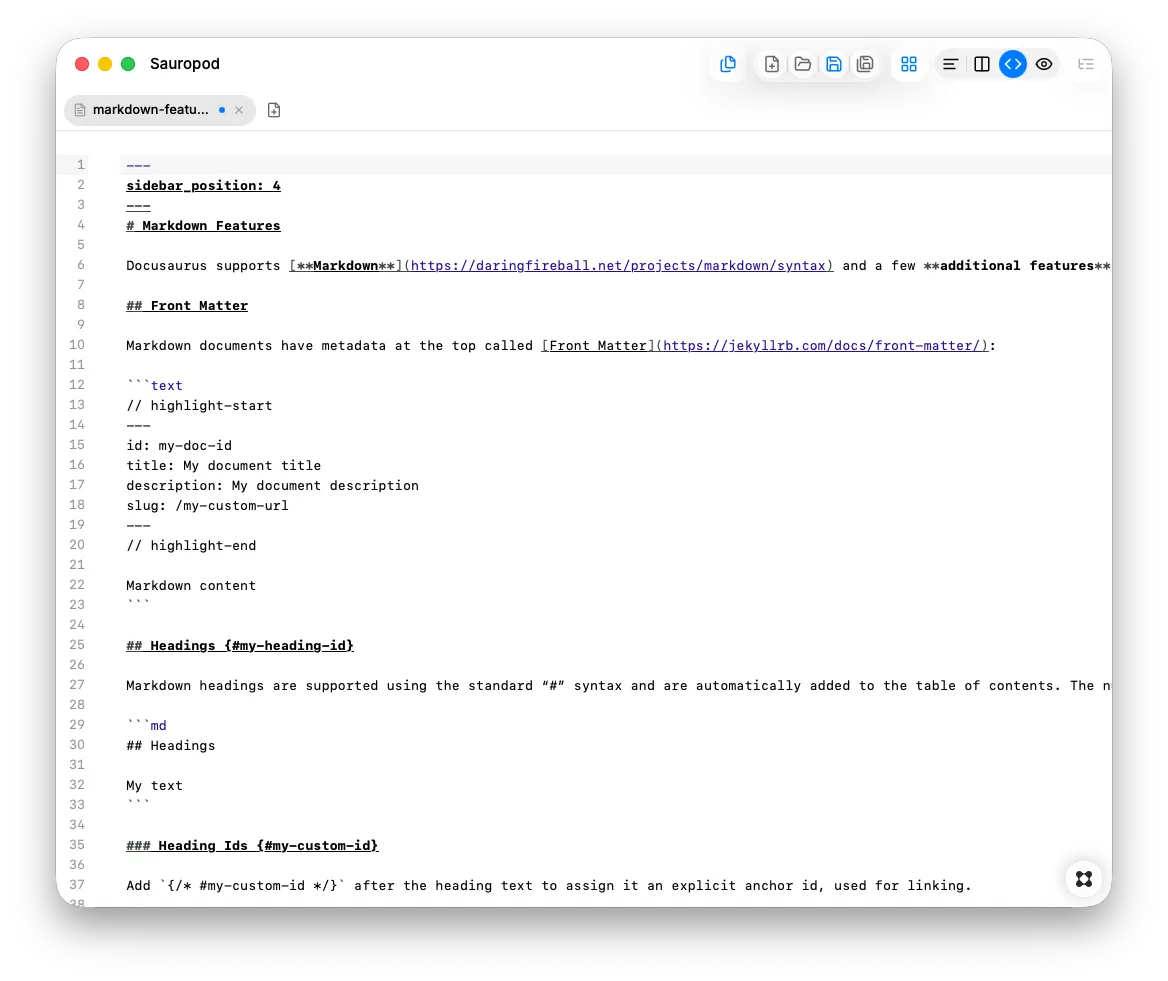Viewport: 1168px width, 981px height.
Task: Click the '## Headings' line inside code block
Action: tap(171, 746)
